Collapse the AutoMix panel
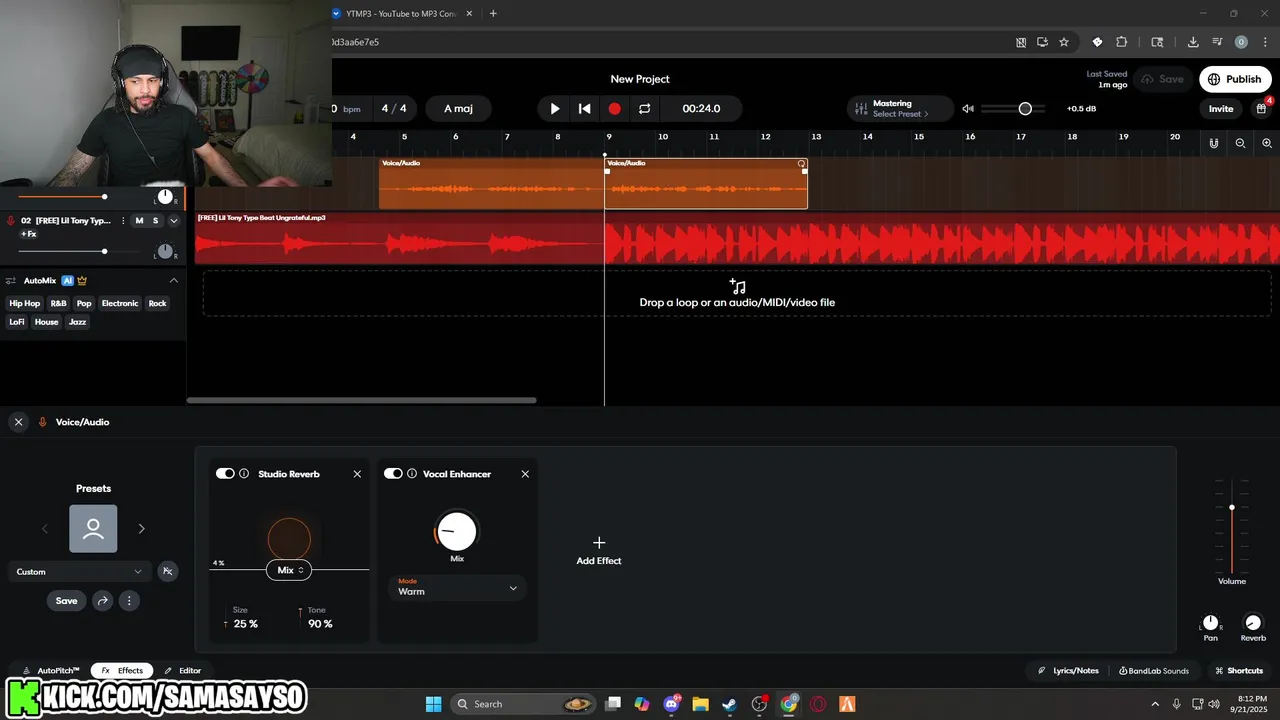The height and width of the screenshot is (720, 1280). 174,281
